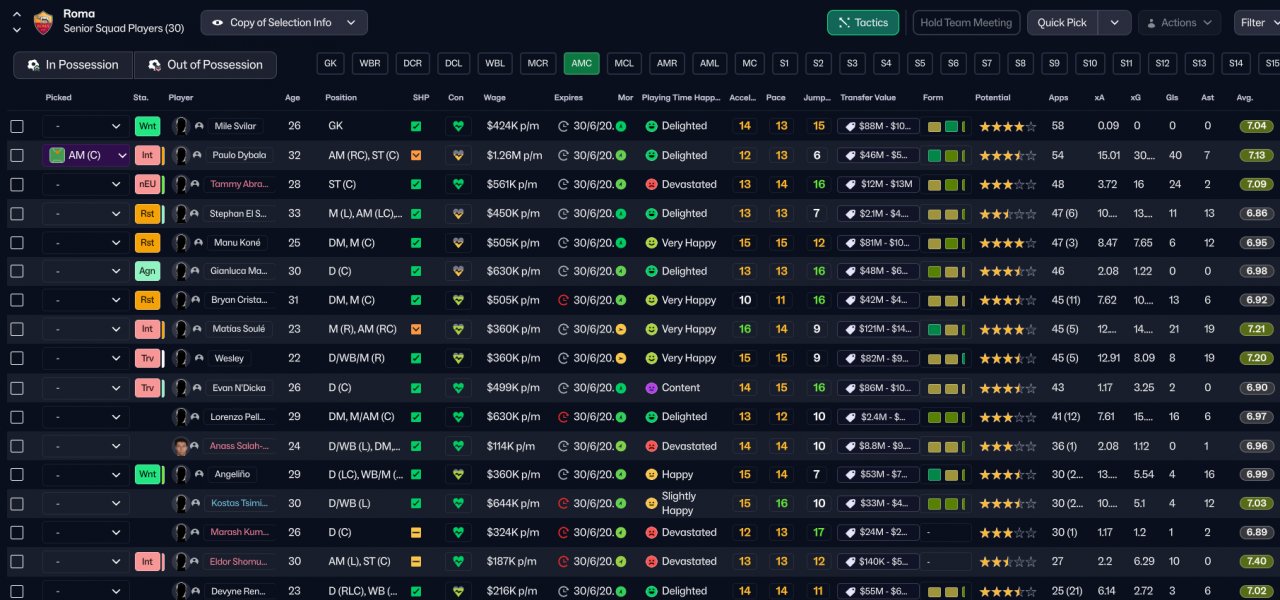Click Anass Salah's player portrait
1280x600 pixels.
coord(181,446)
